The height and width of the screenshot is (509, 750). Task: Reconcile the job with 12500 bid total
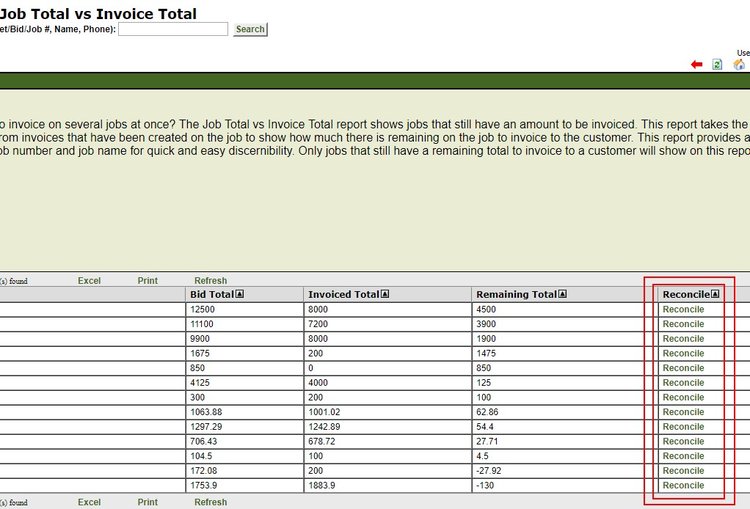click(x=683, y=310)
